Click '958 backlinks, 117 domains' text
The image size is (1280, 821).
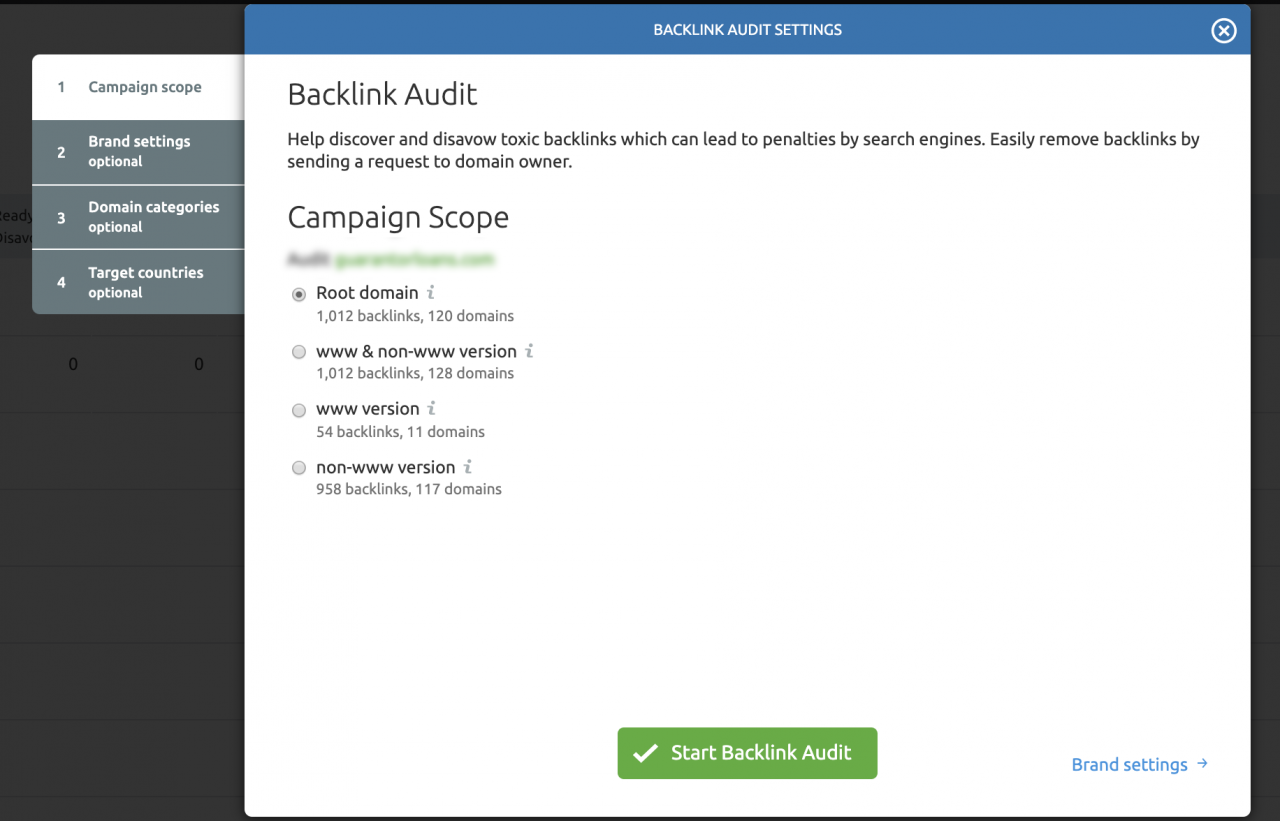click(409, 489)
